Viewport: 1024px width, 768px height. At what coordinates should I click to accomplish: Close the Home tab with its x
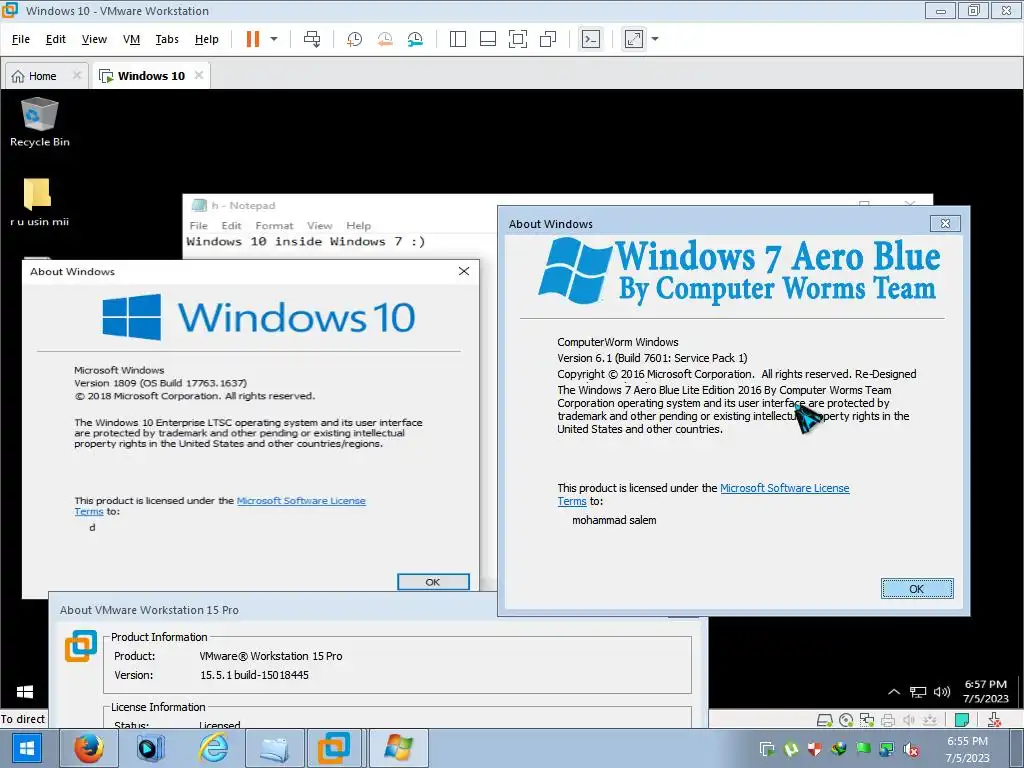[76, 75]
